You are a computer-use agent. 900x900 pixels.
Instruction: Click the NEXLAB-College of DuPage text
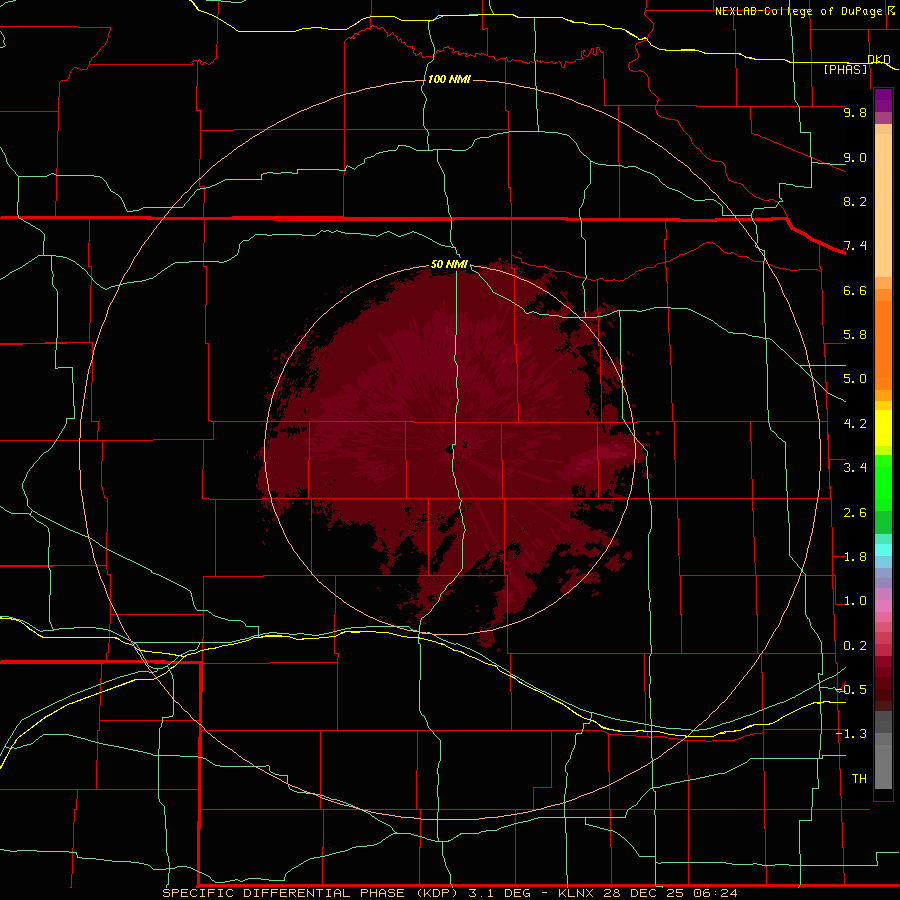801,11
